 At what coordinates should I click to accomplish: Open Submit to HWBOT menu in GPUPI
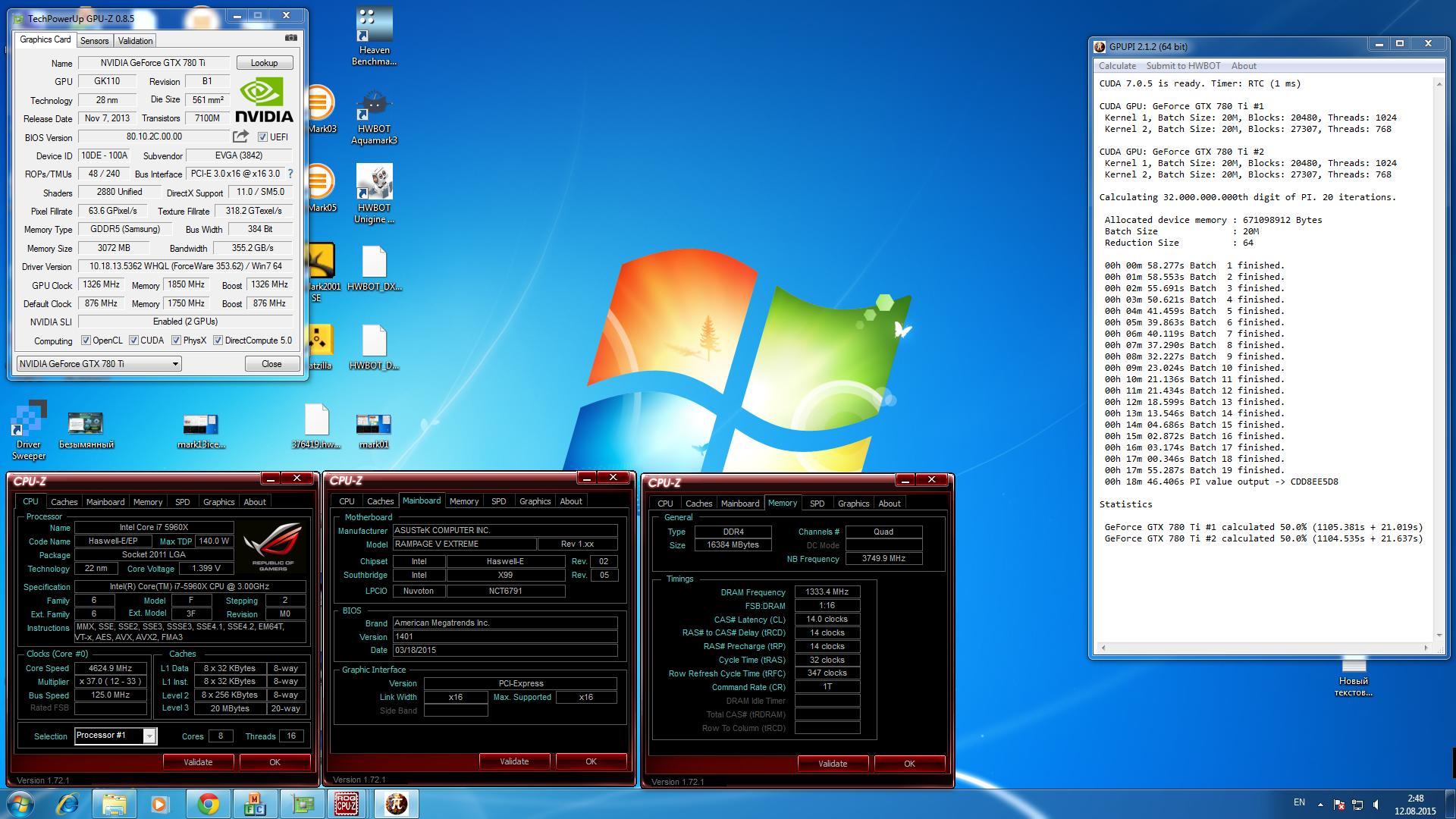point(1183,66)
